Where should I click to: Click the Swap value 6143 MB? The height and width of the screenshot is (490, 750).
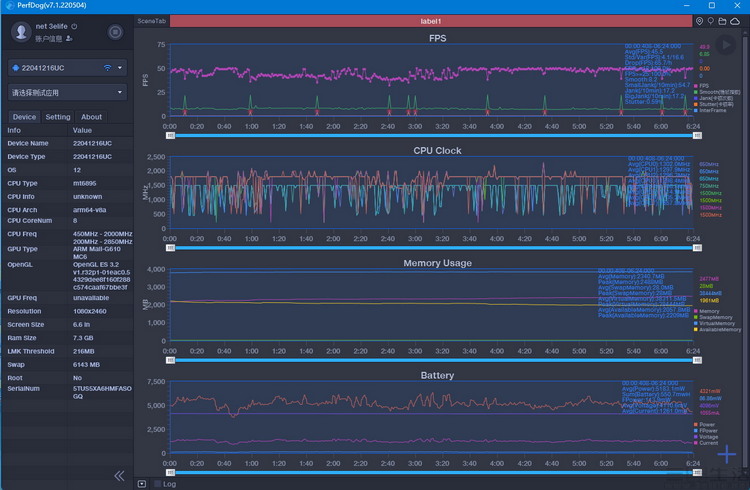tap(87, 365)
